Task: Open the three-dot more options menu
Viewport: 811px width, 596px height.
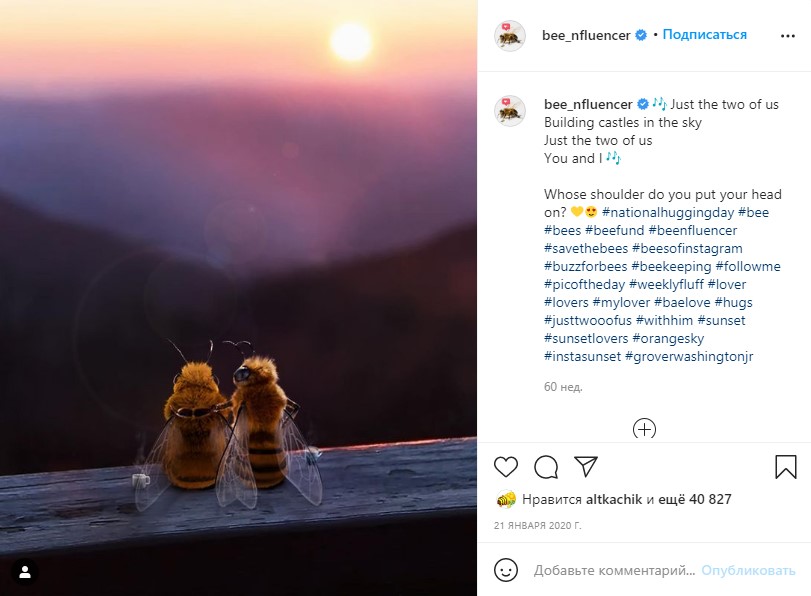Action: pyautogui.click(x=787, y=35)
